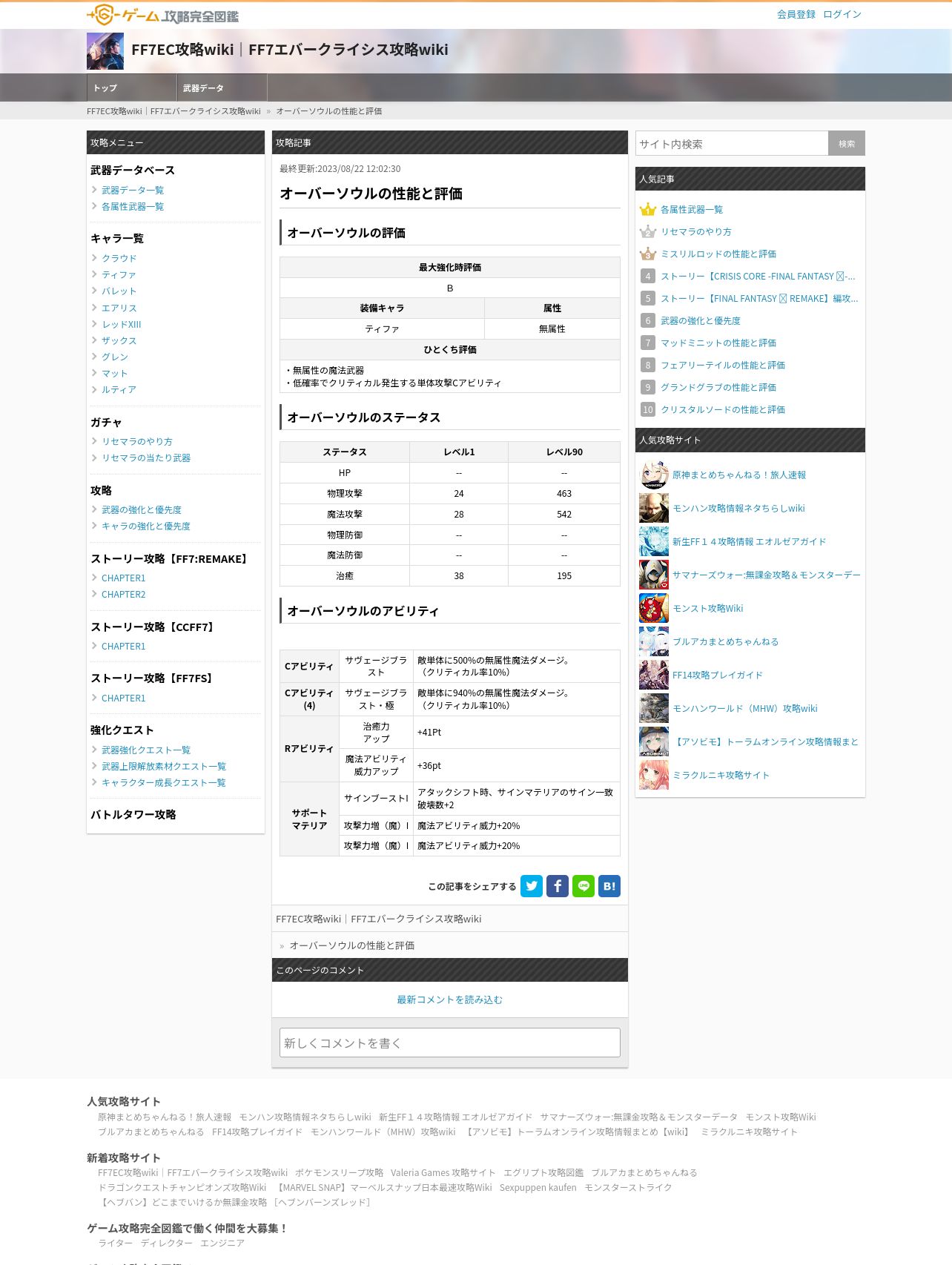Open popular article グランドグラブの性能と評価

pyautogui.click(x=718, y=387)
